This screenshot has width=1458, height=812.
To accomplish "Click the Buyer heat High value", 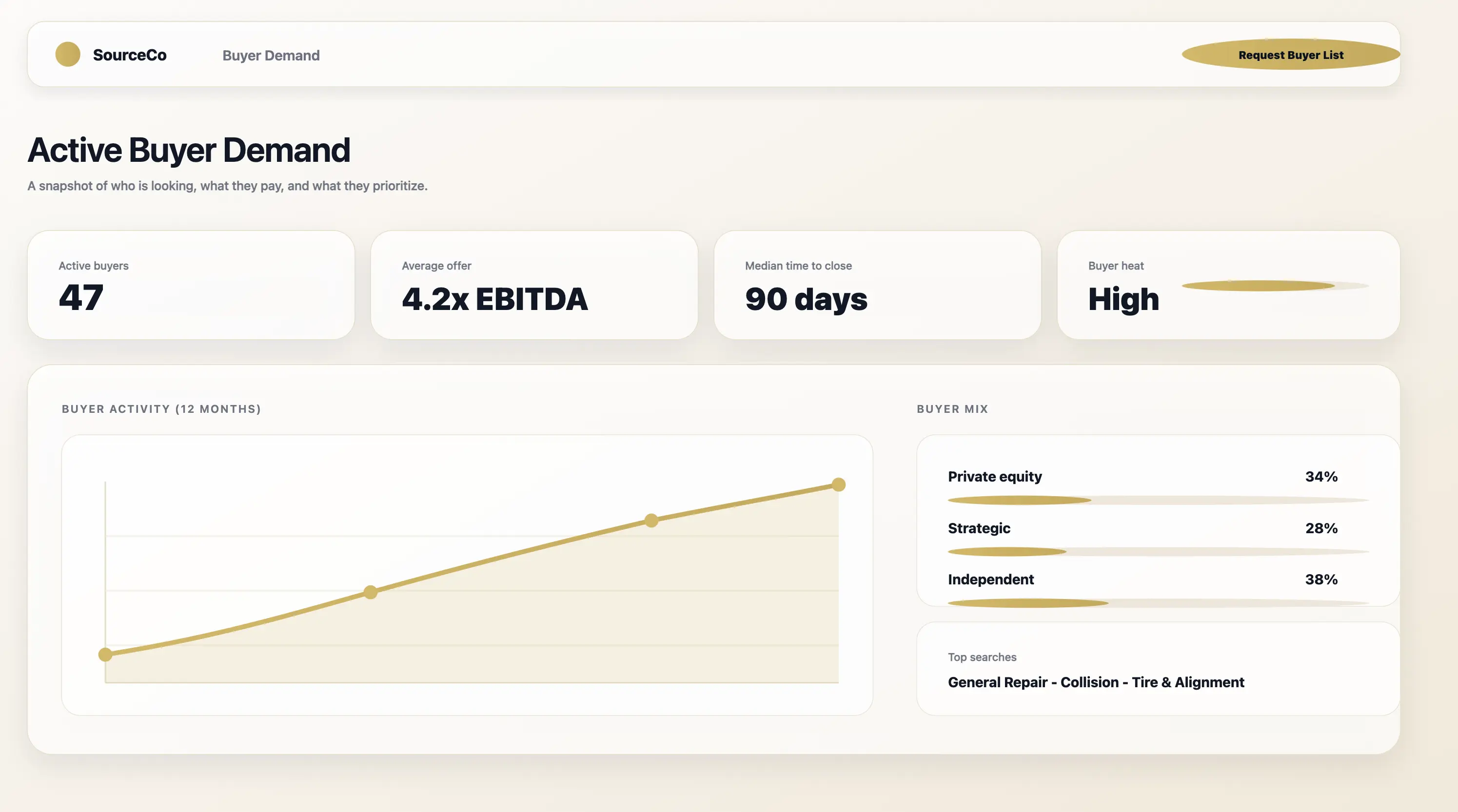I will 1123,299.
